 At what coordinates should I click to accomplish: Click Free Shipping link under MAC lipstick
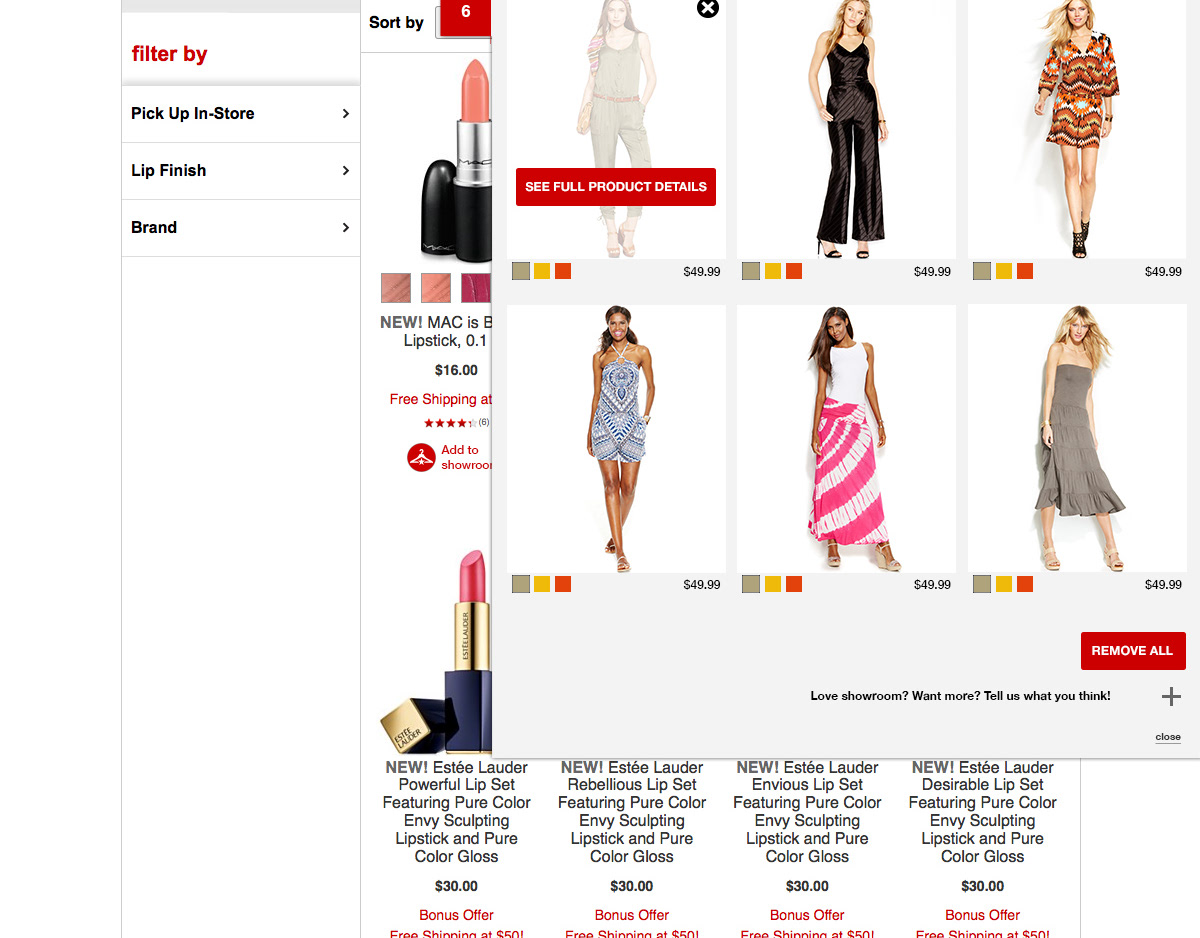pyautogui.click(x=441, y=399)
